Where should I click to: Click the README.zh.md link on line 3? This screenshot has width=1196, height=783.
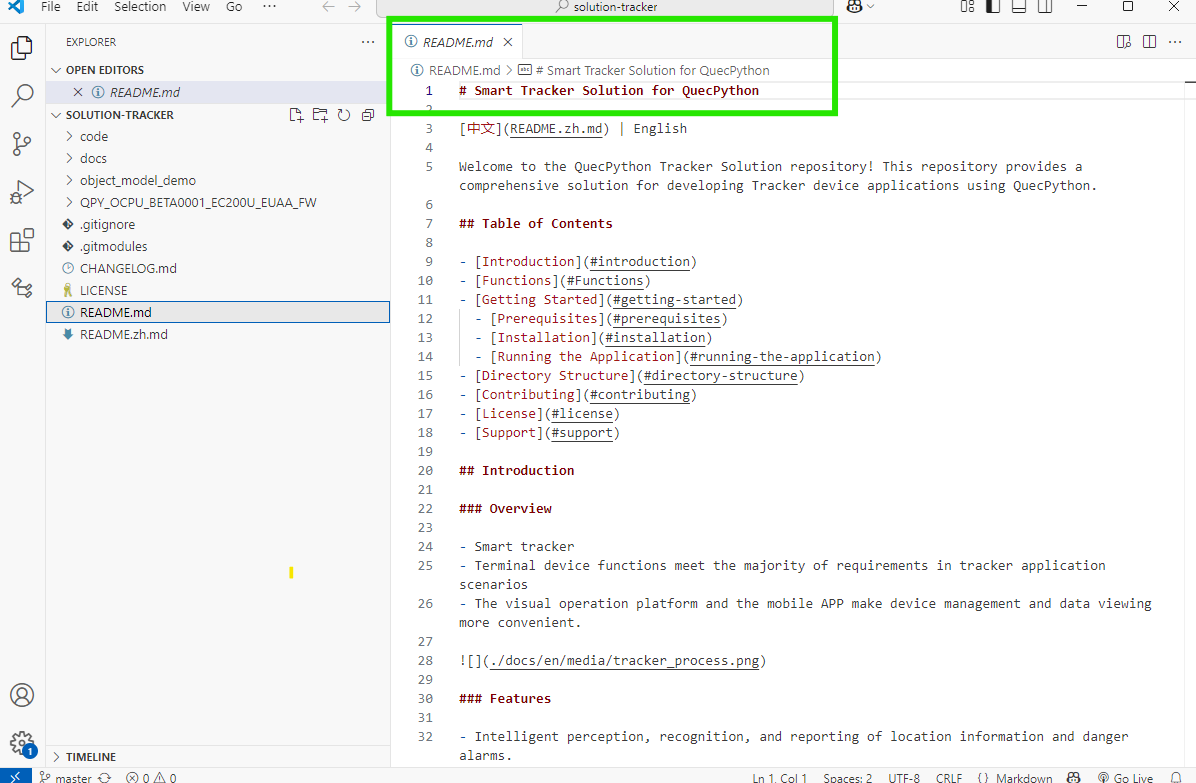tap(556, 129)
